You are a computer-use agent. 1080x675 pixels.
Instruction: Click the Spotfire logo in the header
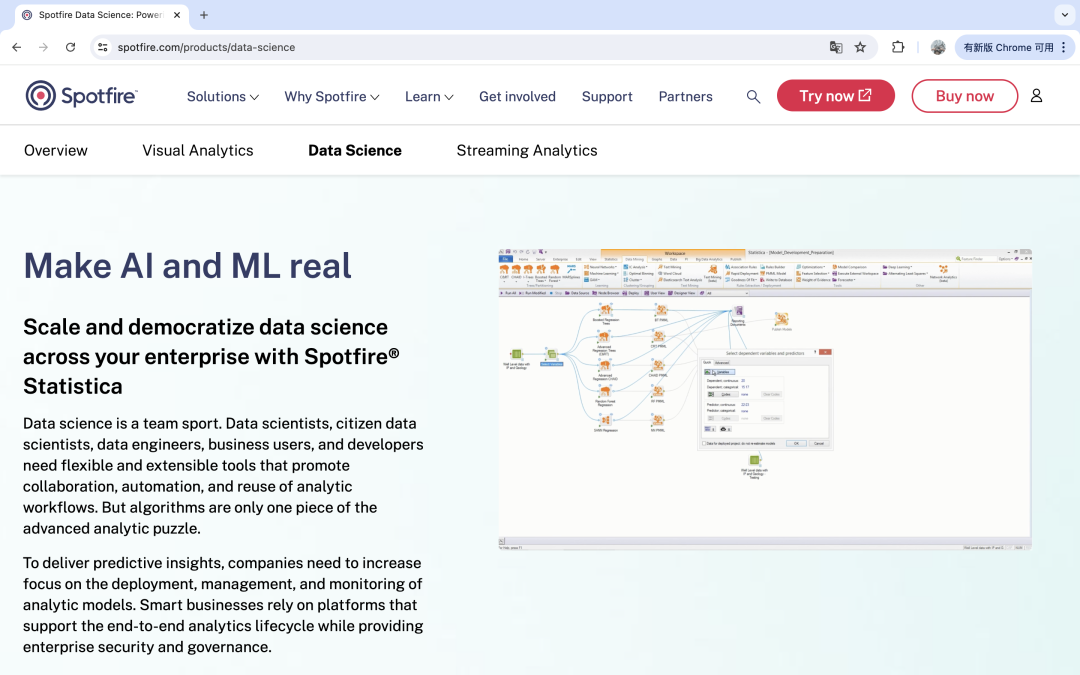[x=81, y=96]
